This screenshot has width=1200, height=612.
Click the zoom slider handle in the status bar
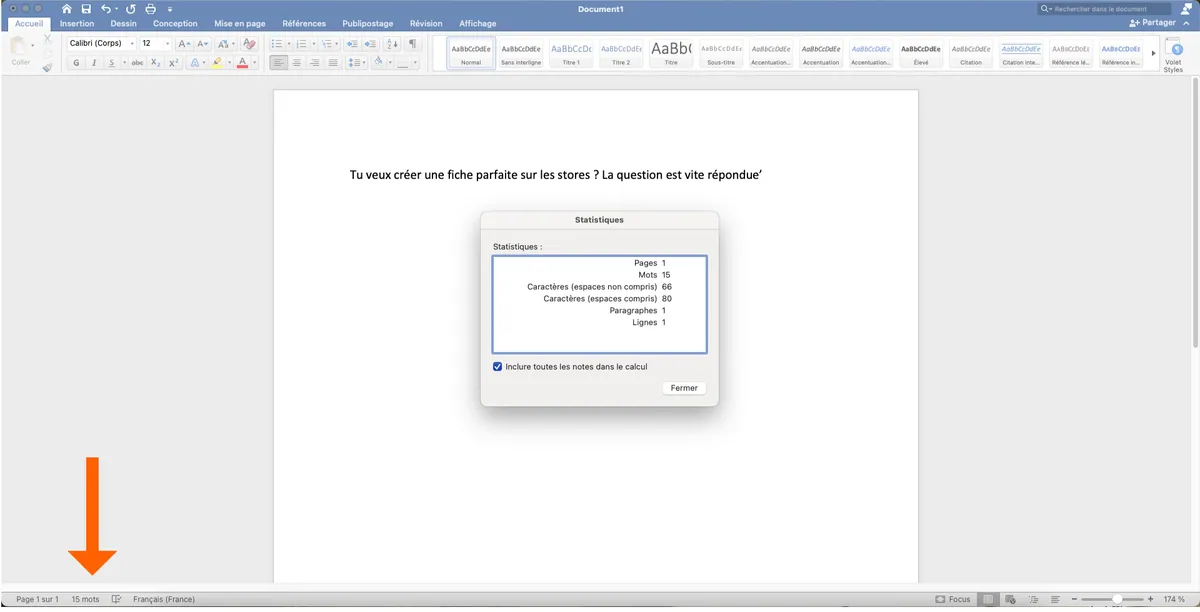point(1117,599)
